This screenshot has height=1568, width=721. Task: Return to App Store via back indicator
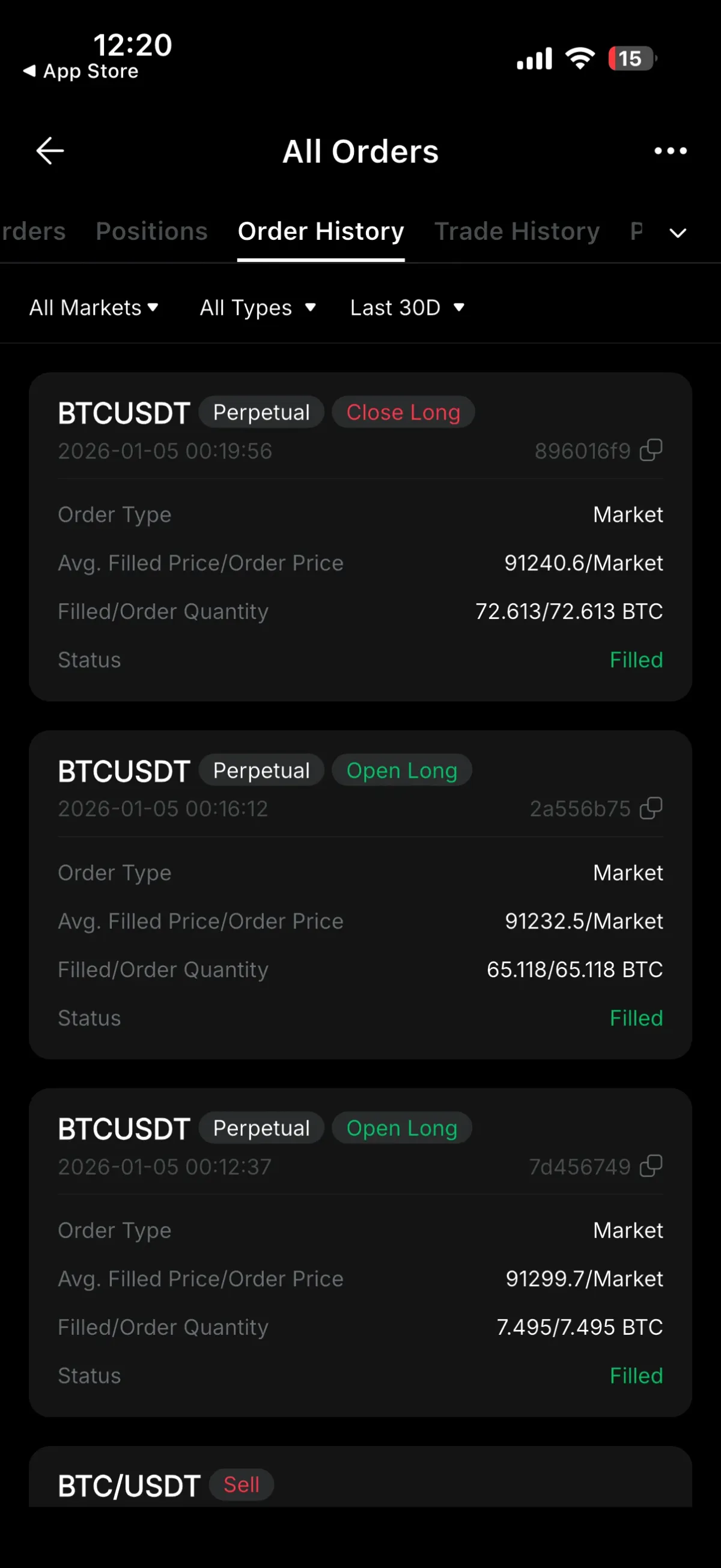click(81, 71)
